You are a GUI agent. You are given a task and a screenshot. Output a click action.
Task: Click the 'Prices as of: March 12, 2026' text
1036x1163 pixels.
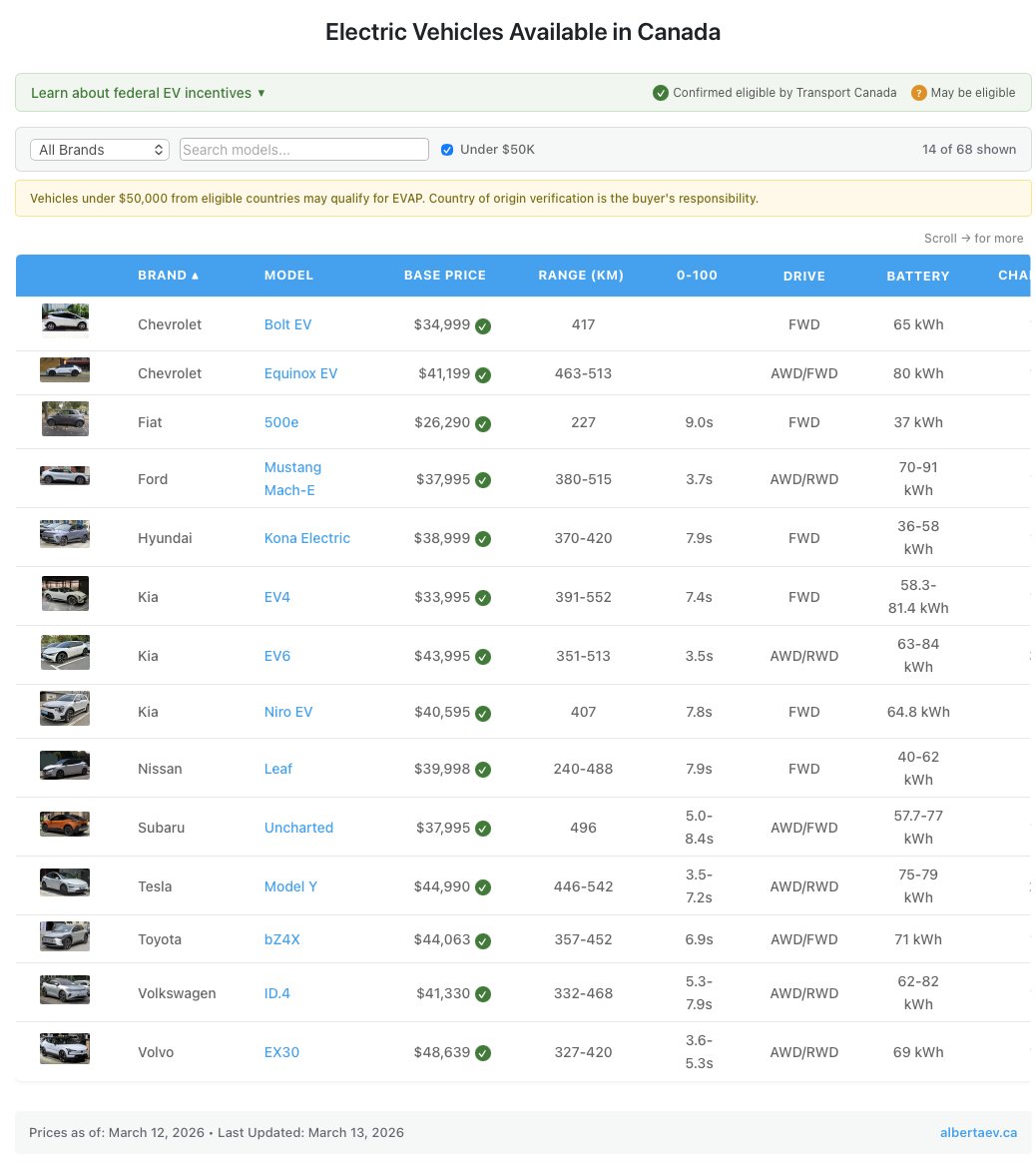pos(117,1133)
